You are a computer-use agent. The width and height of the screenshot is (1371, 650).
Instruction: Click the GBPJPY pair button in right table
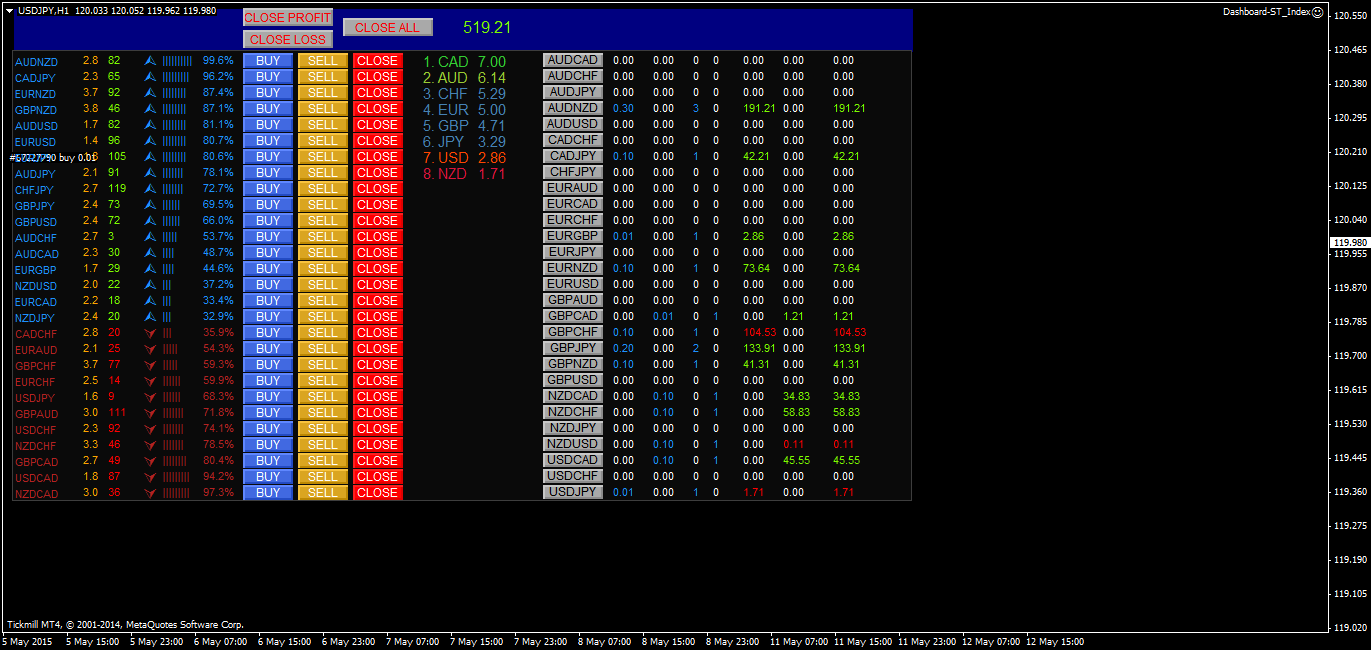[573, 348]
